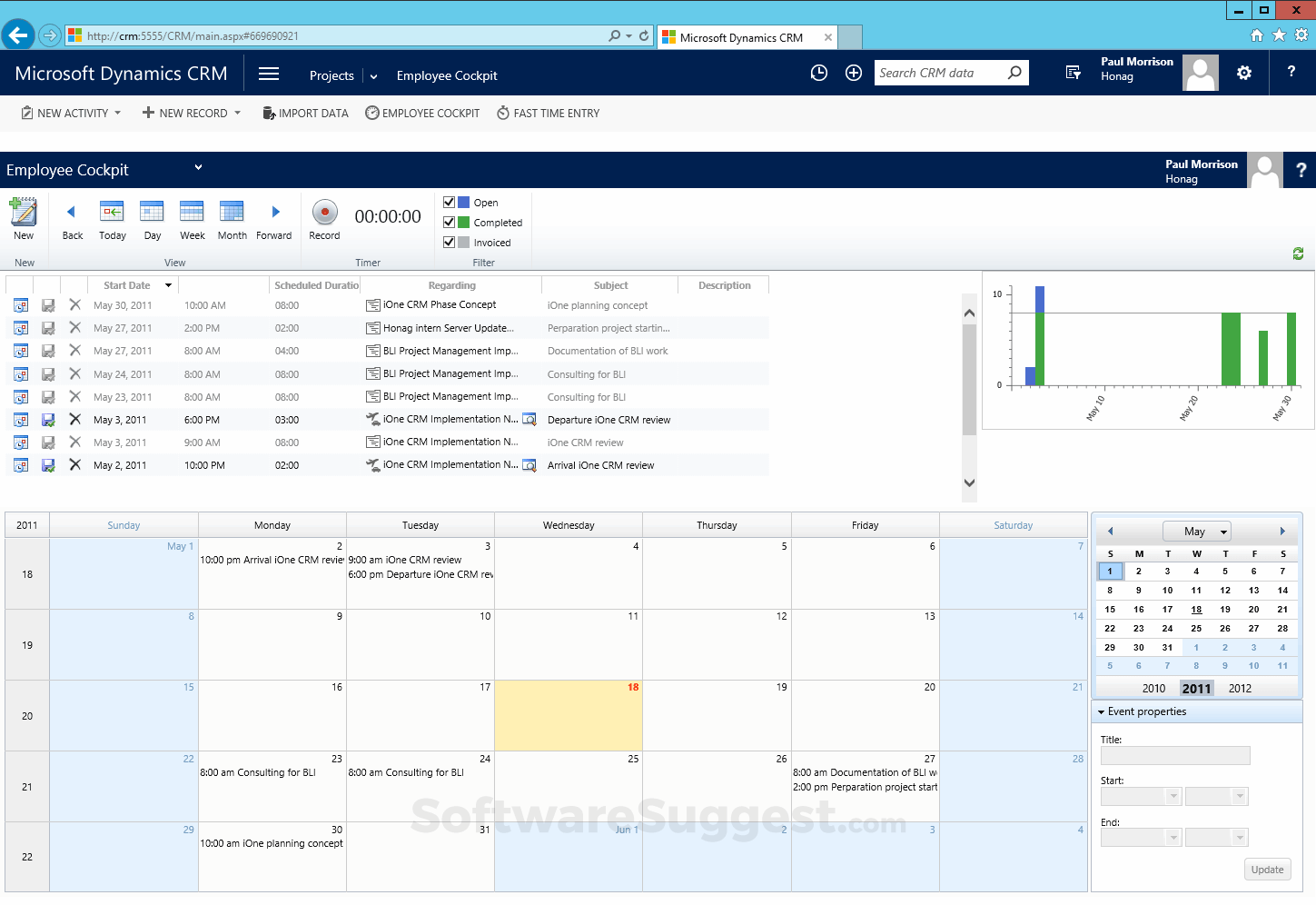Click the refresh icon above the chart
Screen dimensions: 1316x905
point(1298,254)
